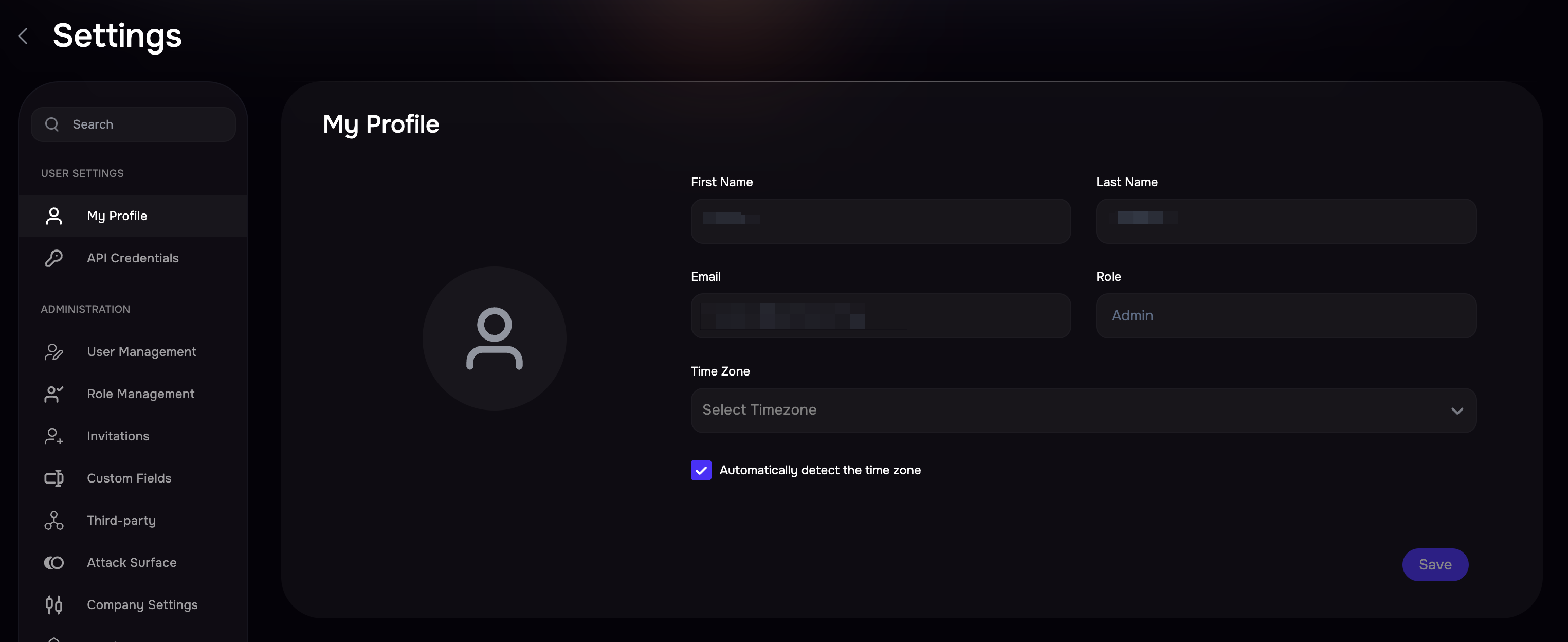Click the Attack Surface icon
The height and width of the screenshot is (642, 1568).
[x=53, y=563]
